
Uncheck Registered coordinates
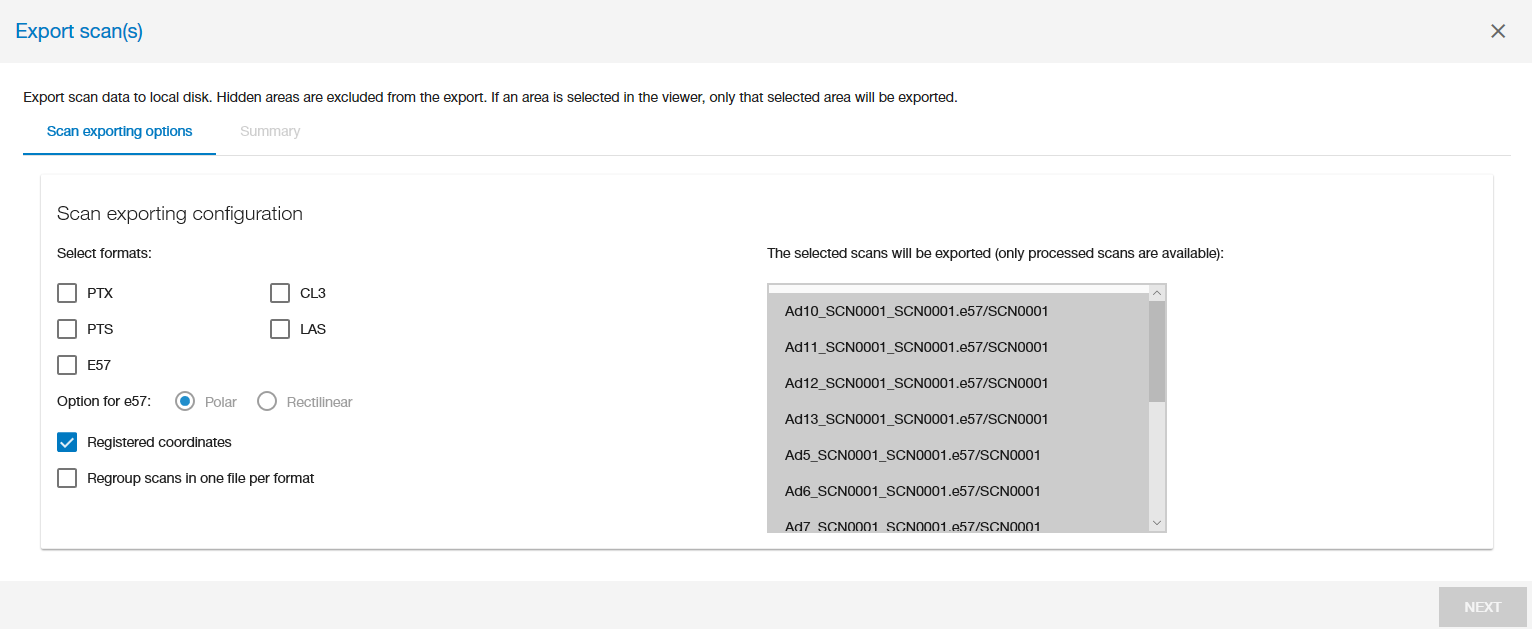[67, 442]
